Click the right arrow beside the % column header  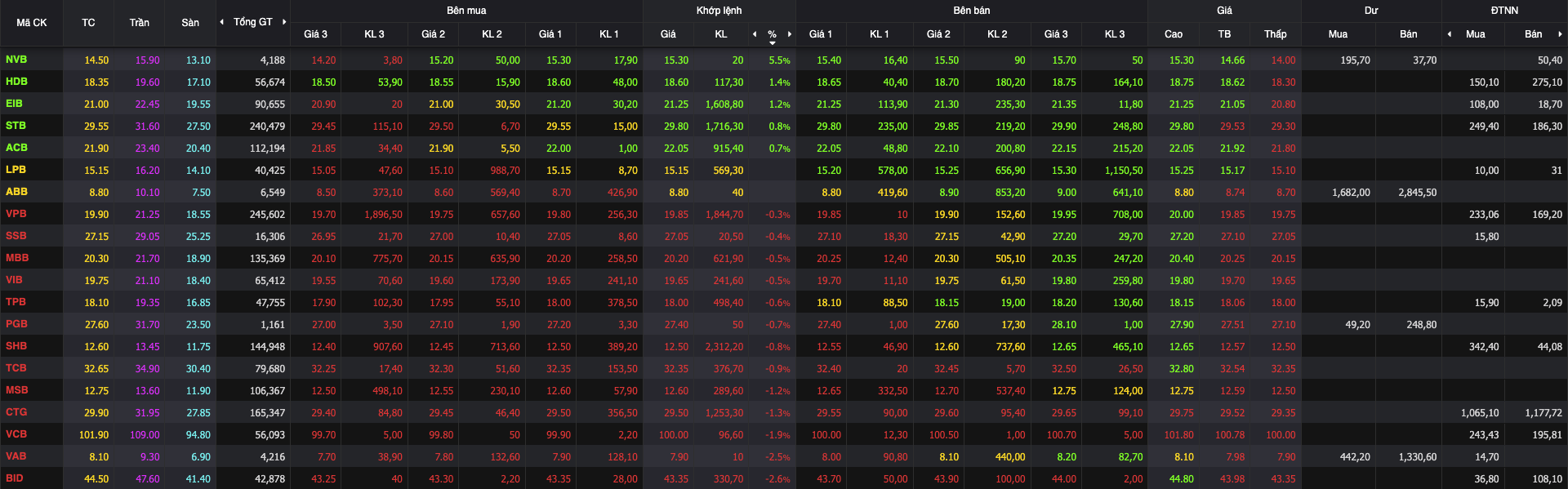(790, 34)
